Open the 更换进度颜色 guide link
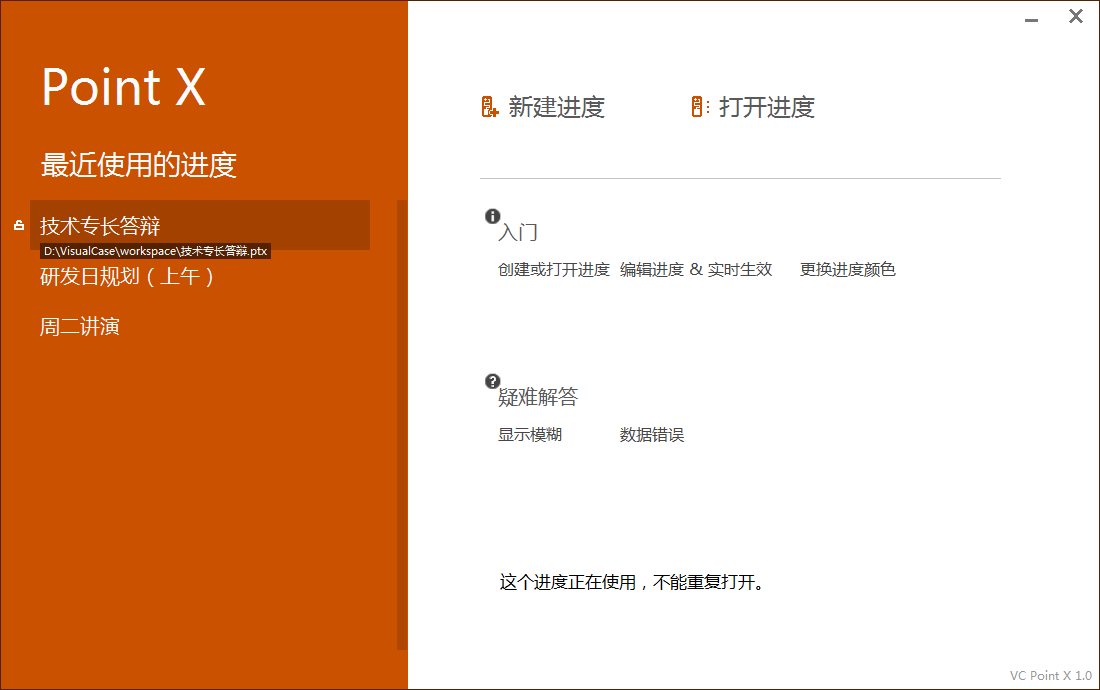The image size is (1100, 690). [847, 270]
